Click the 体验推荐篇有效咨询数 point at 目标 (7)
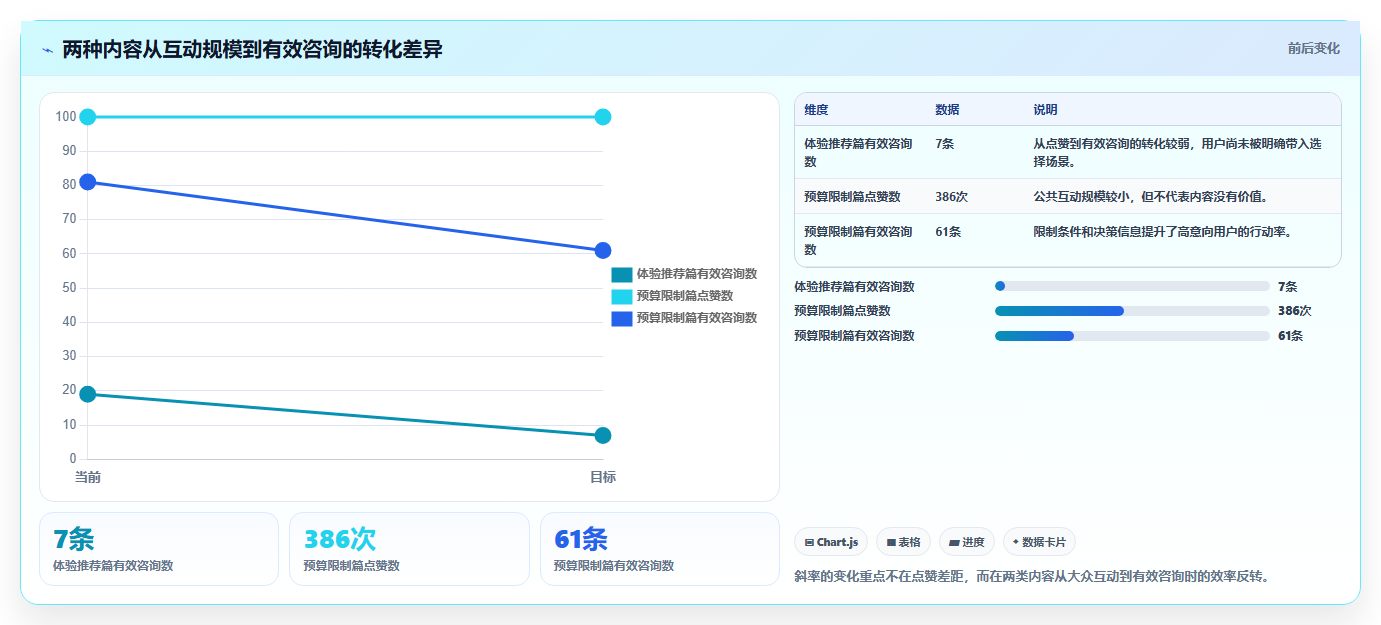1381x625 pixels. click(x=603, y=435)
